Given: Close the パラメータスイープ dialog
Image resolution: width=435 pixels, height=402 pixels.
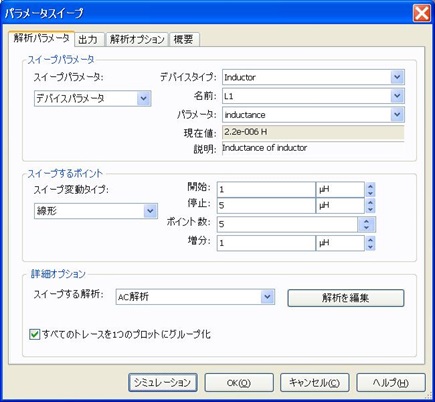Looking at the screenshot, I should 422,13.
